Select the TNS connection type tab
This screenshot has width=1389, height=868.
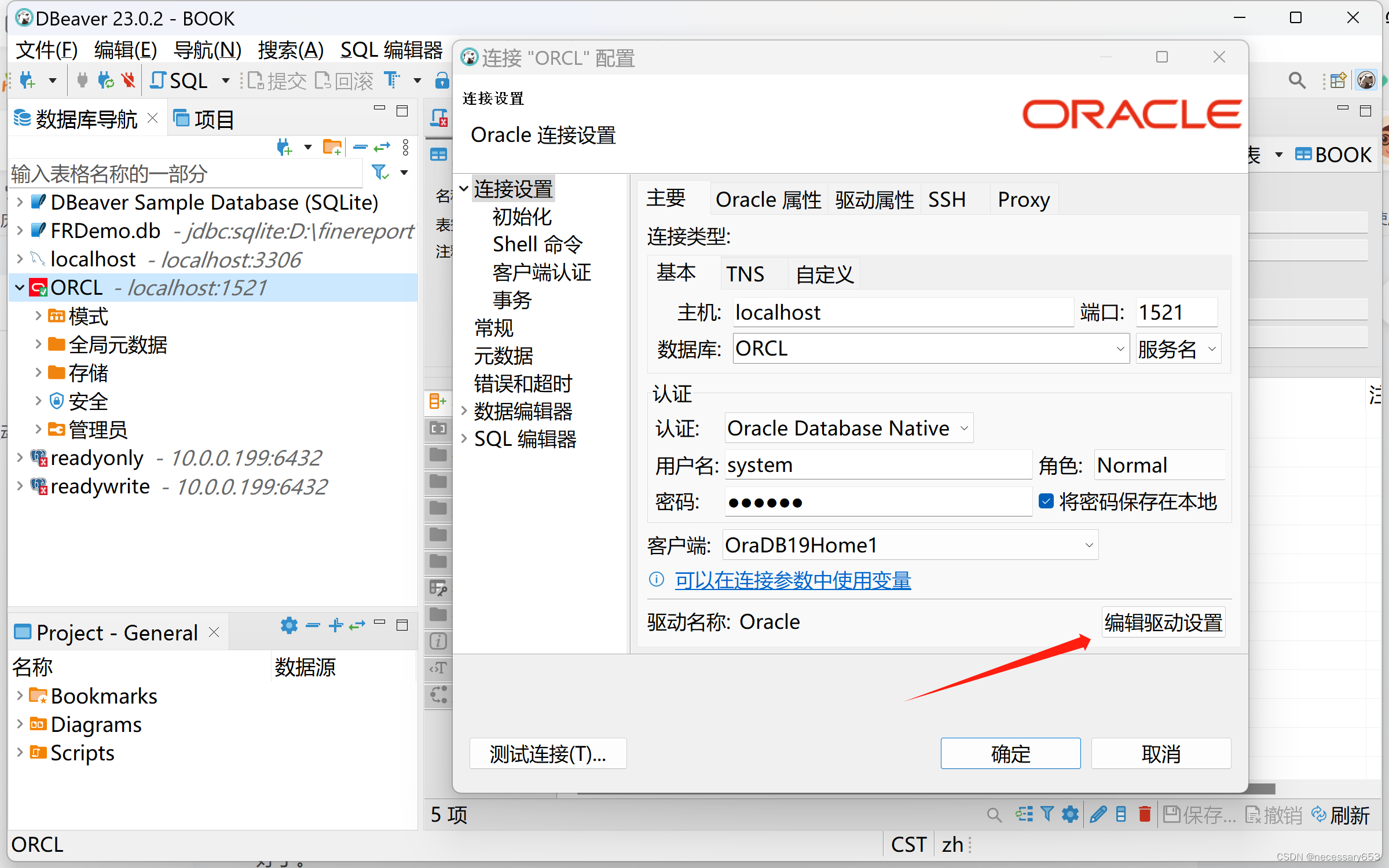pyautogui.click(x=746, y=273)
